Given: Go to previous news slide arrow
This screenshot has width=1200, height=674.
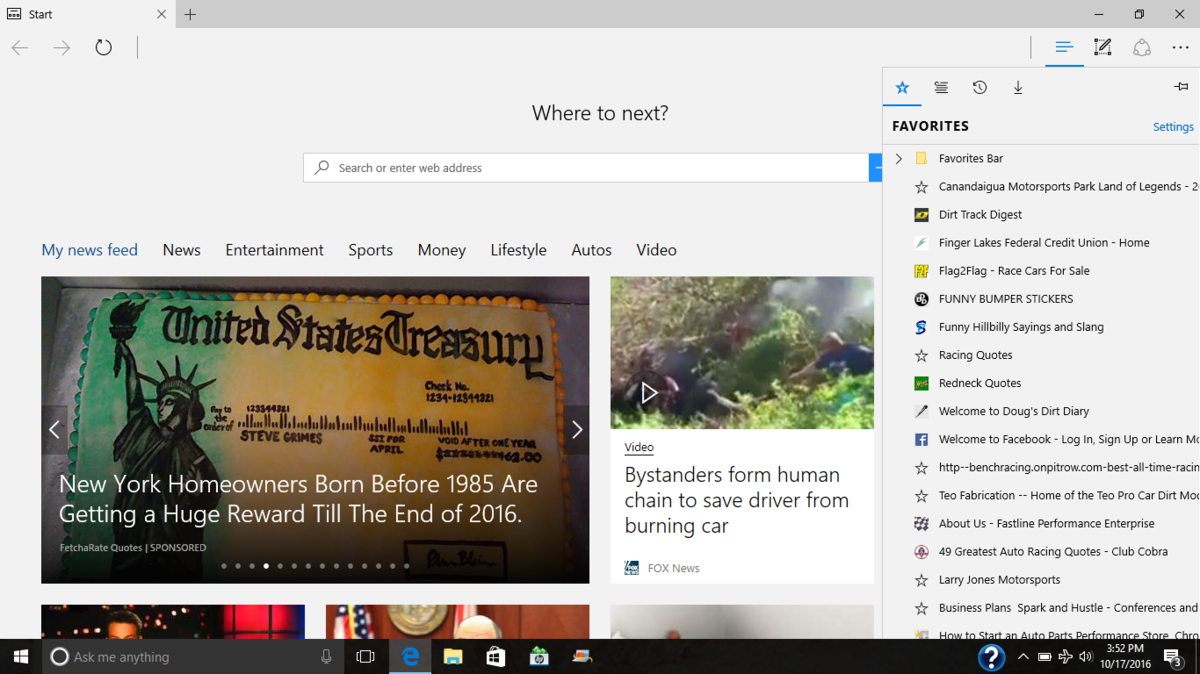Looking at the screenshot, I should coord(55,430).
